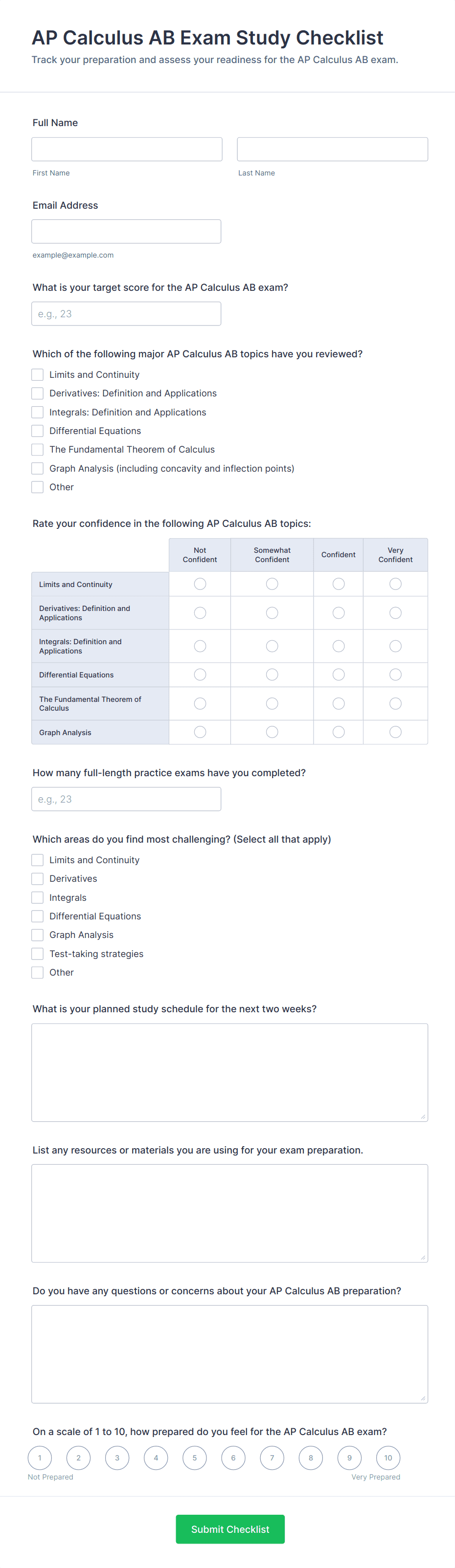Select Not Confident for Limits and Continuity
The height and width of the screenshot is (1568, 455).
pos(200,585)
